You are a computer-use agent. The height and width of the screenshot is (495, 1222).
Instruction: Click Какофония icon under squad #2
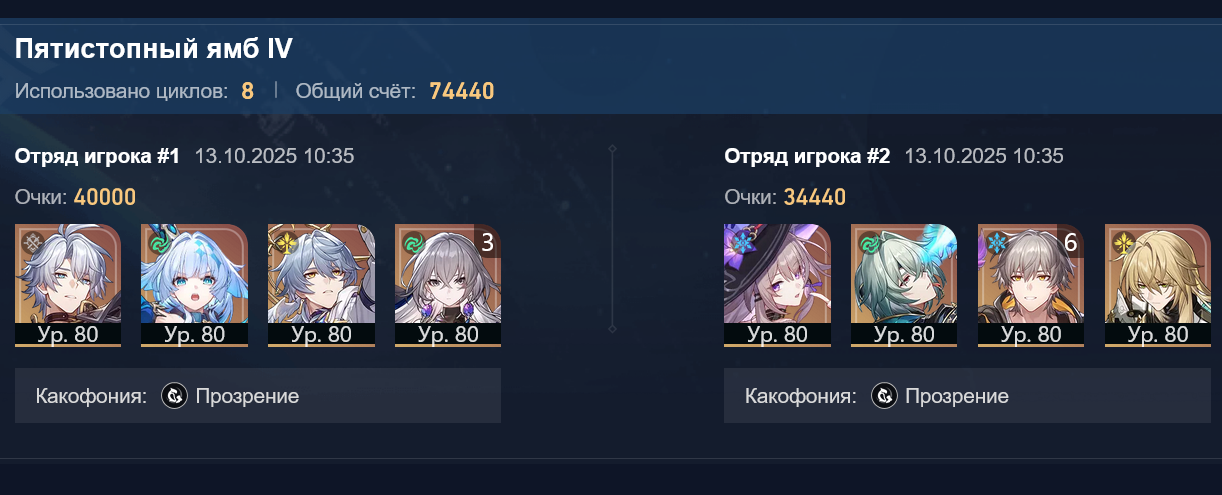[x=884, y=396]
